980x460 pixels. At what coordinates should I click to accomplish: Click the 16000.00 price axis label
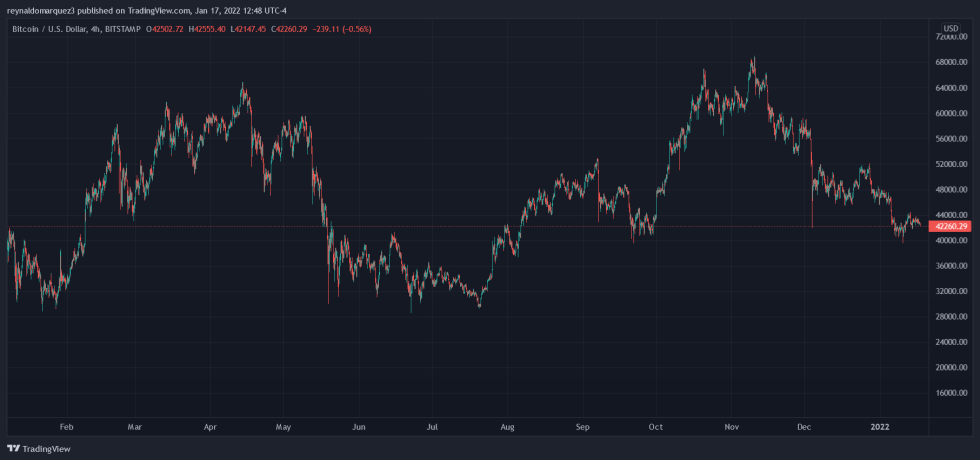949,393
